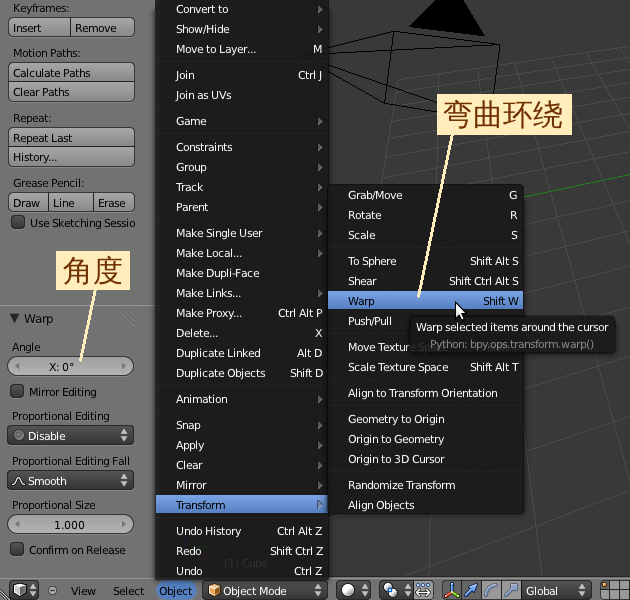This screenshot has width=630, height=600.
Task: Open the History... button
Action: (71, 157)
